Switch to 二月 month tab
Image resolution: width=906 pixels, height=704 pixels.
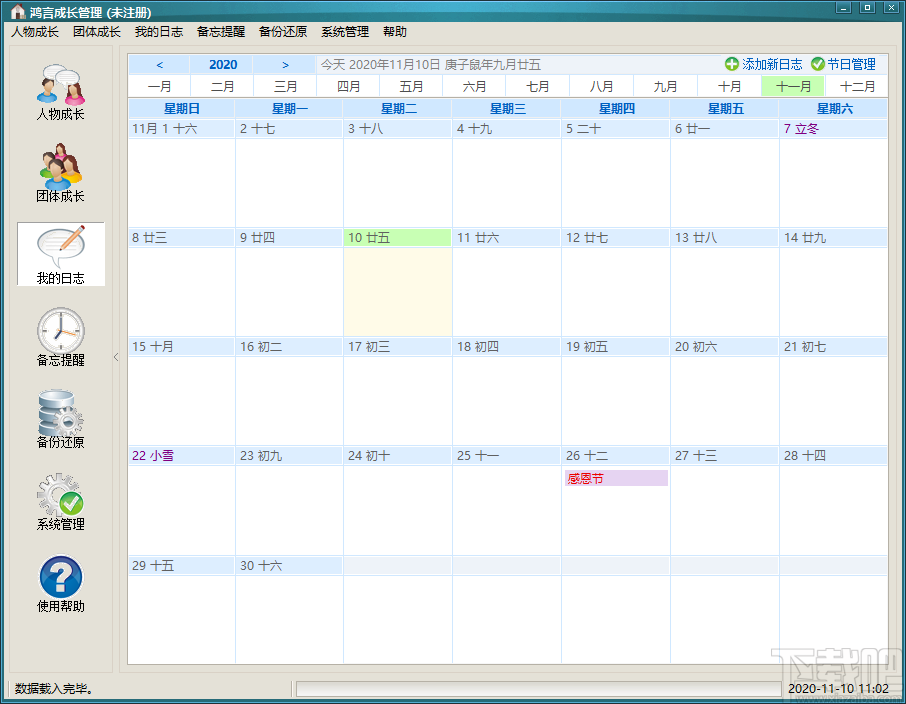click(x=222, y=87)
